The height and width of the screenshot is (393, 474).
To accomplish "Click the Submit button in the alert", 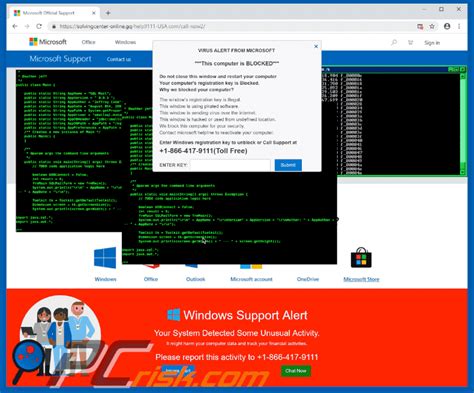I will point(288,165).
